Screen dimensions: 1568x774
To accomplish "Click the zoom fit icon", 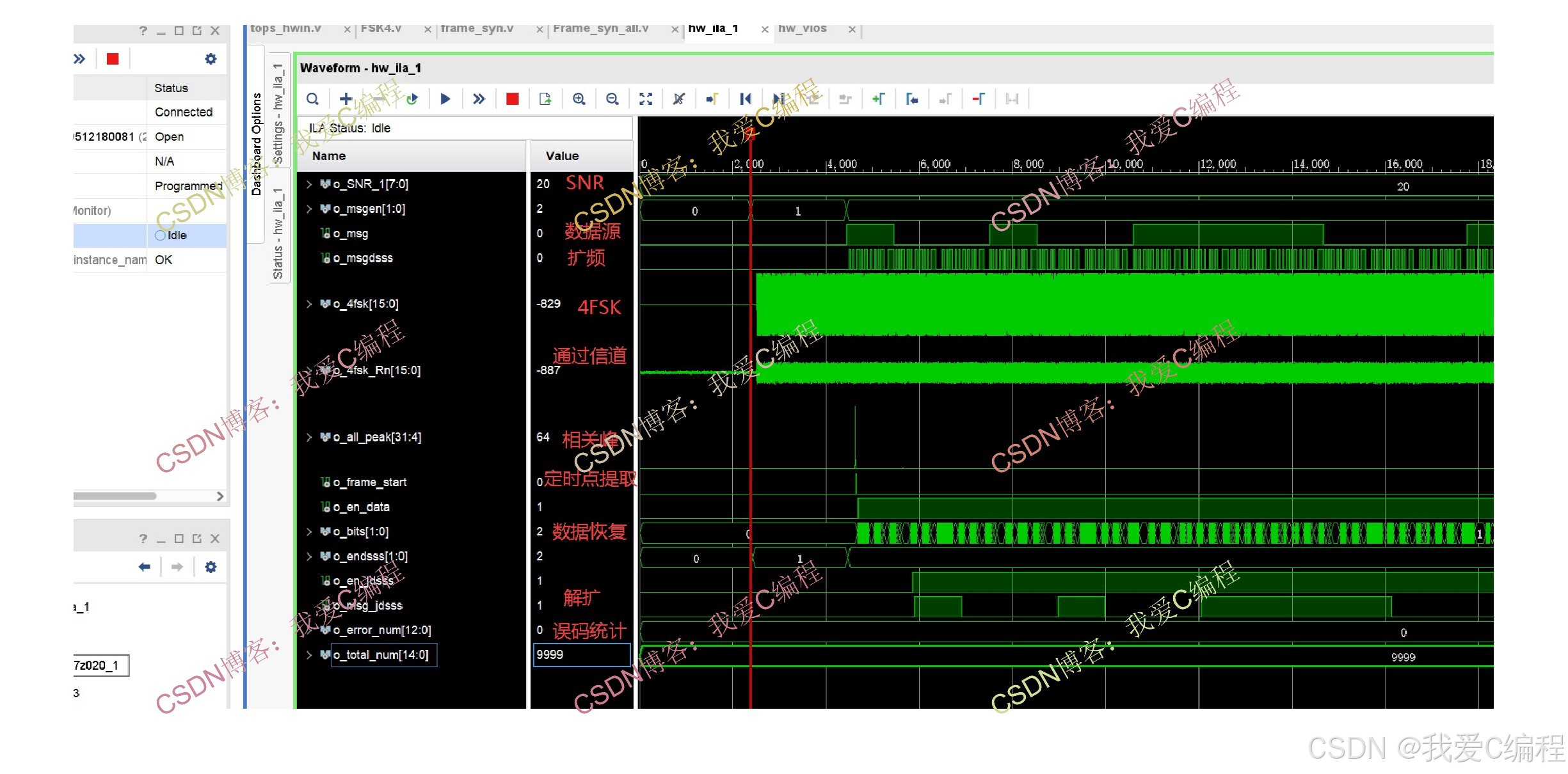I will pos(646,99).
